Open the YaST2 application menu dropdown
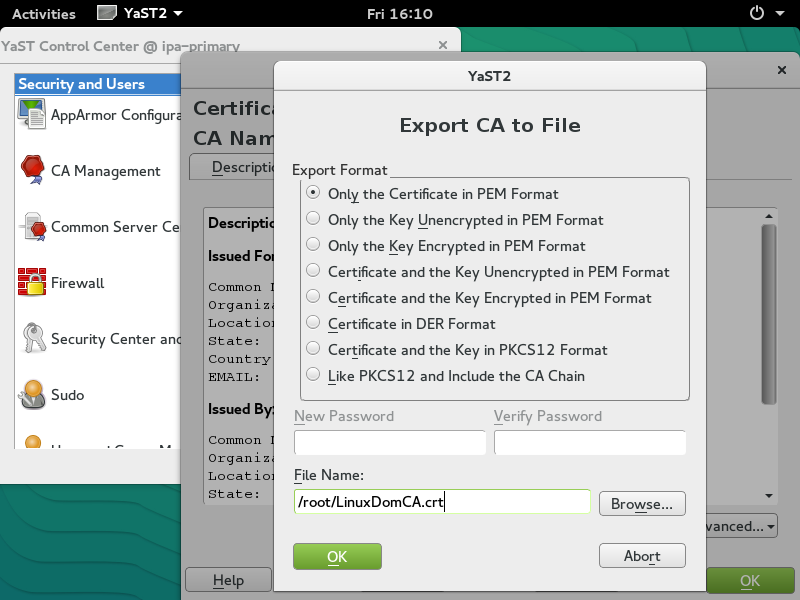This screenshot has width=800, height=600. tap(177, 14)
